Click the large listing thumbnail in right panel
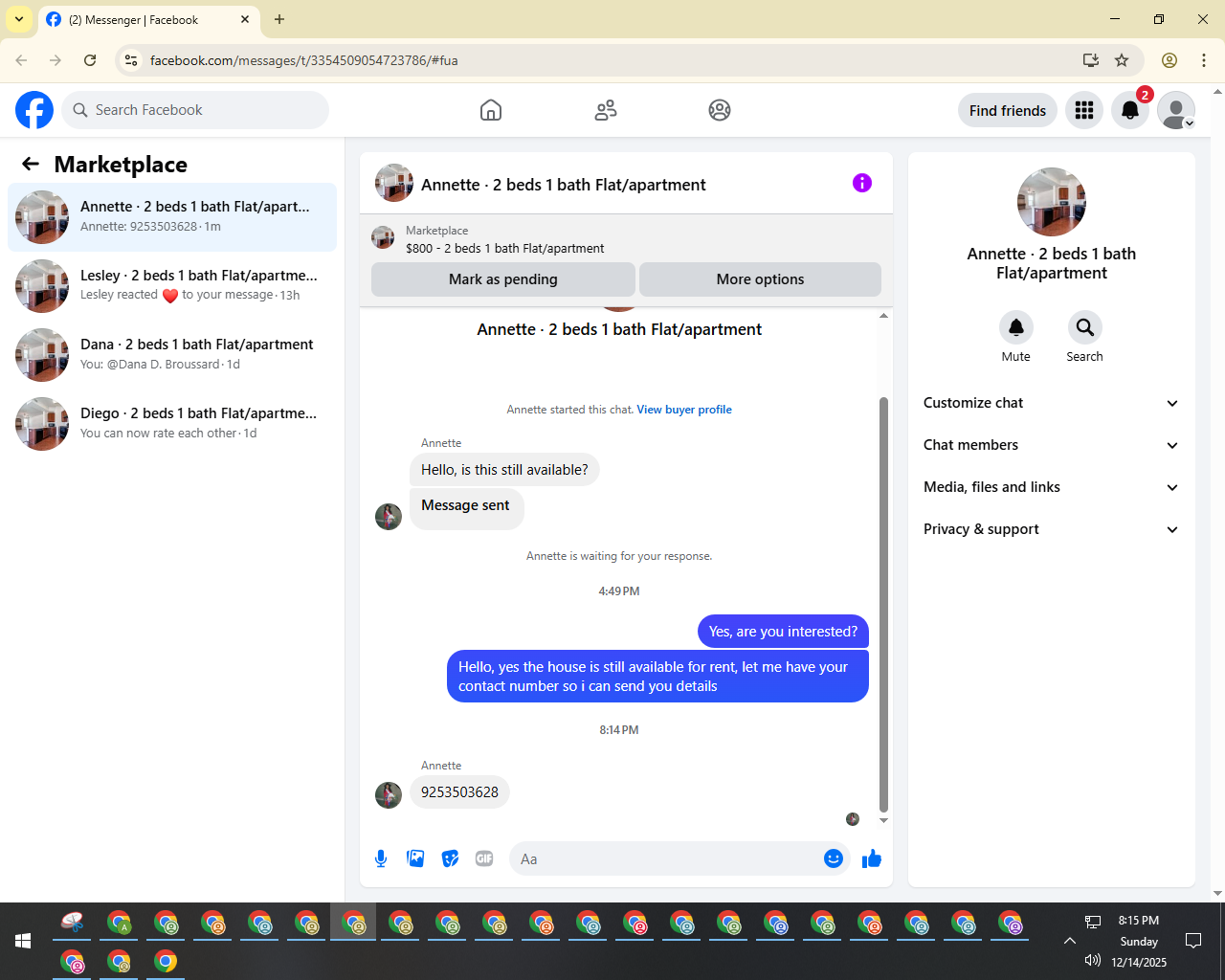Image resolution: width=1225 pixels, height=980 pixels. (x=1052, y=202)
